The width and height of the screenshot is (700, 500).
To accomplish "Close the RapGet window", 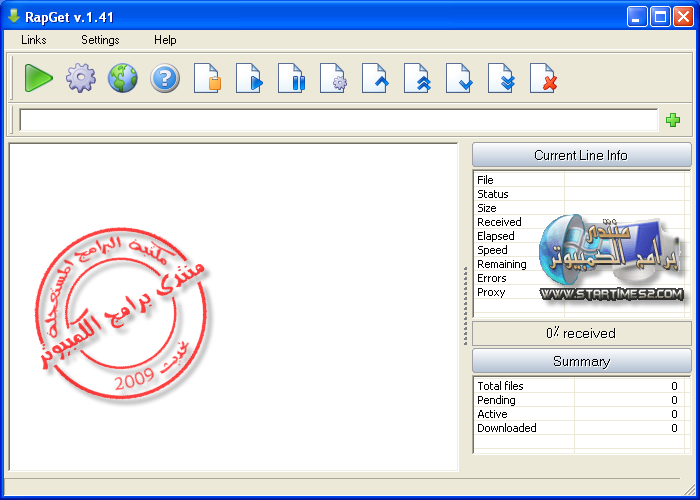I will coord(683,17).
